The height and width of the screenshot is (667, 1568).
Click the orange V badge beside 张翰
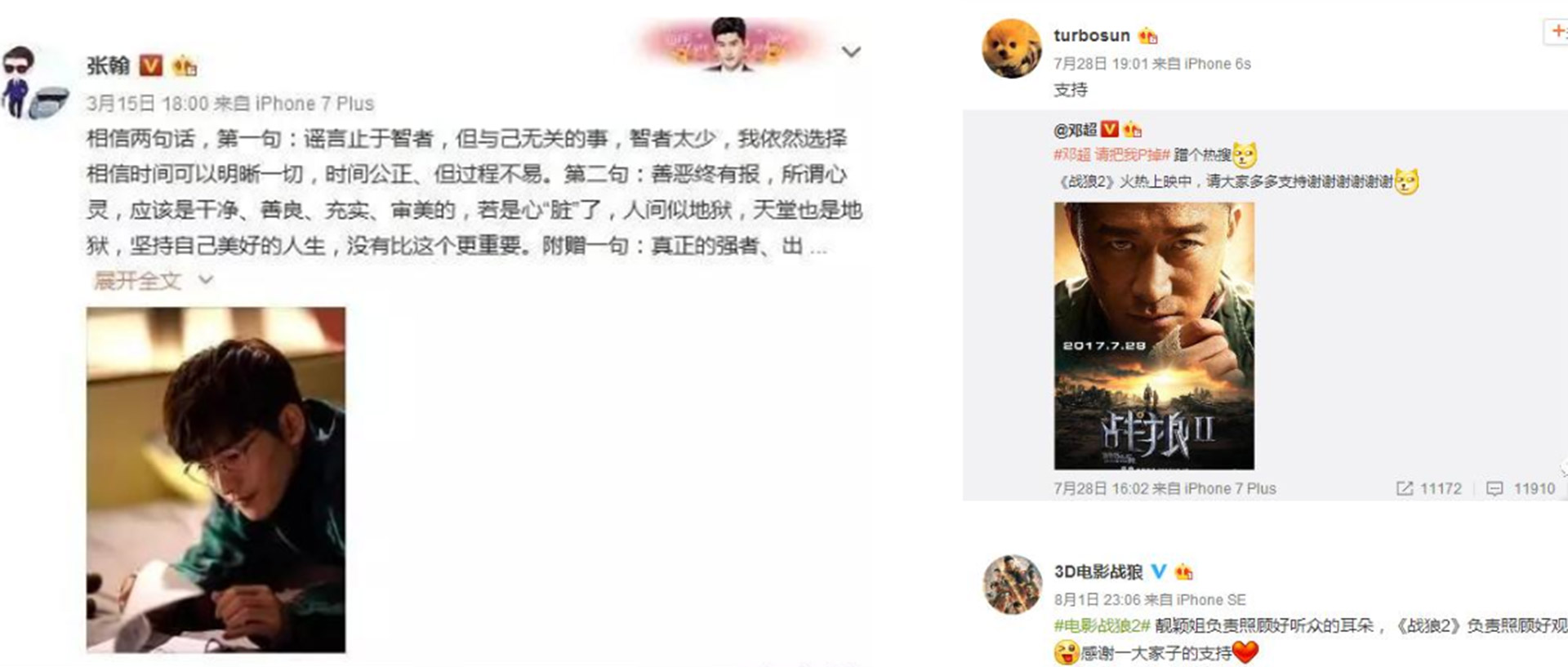[x=151, y=65]
